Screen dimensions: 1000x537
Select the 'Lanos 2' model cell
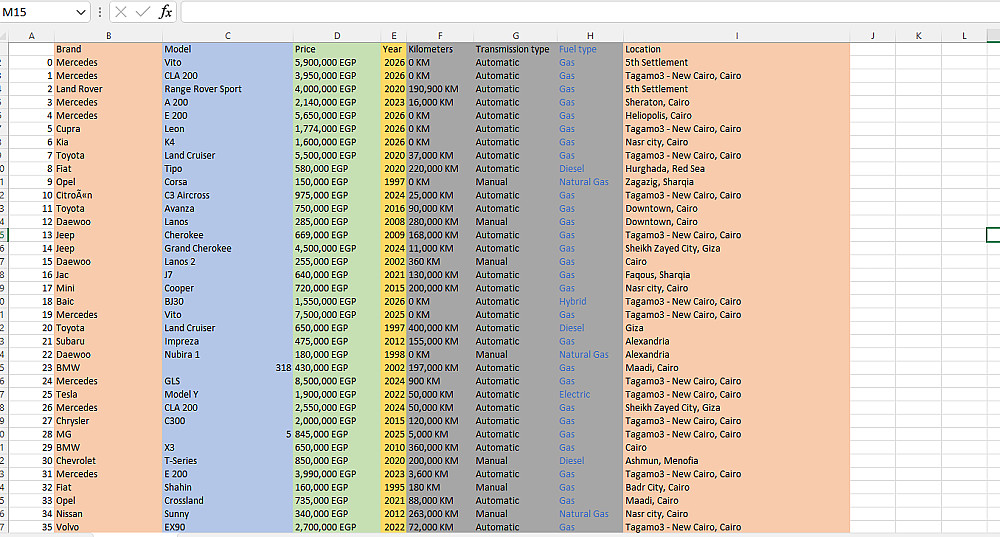(228, 261)
